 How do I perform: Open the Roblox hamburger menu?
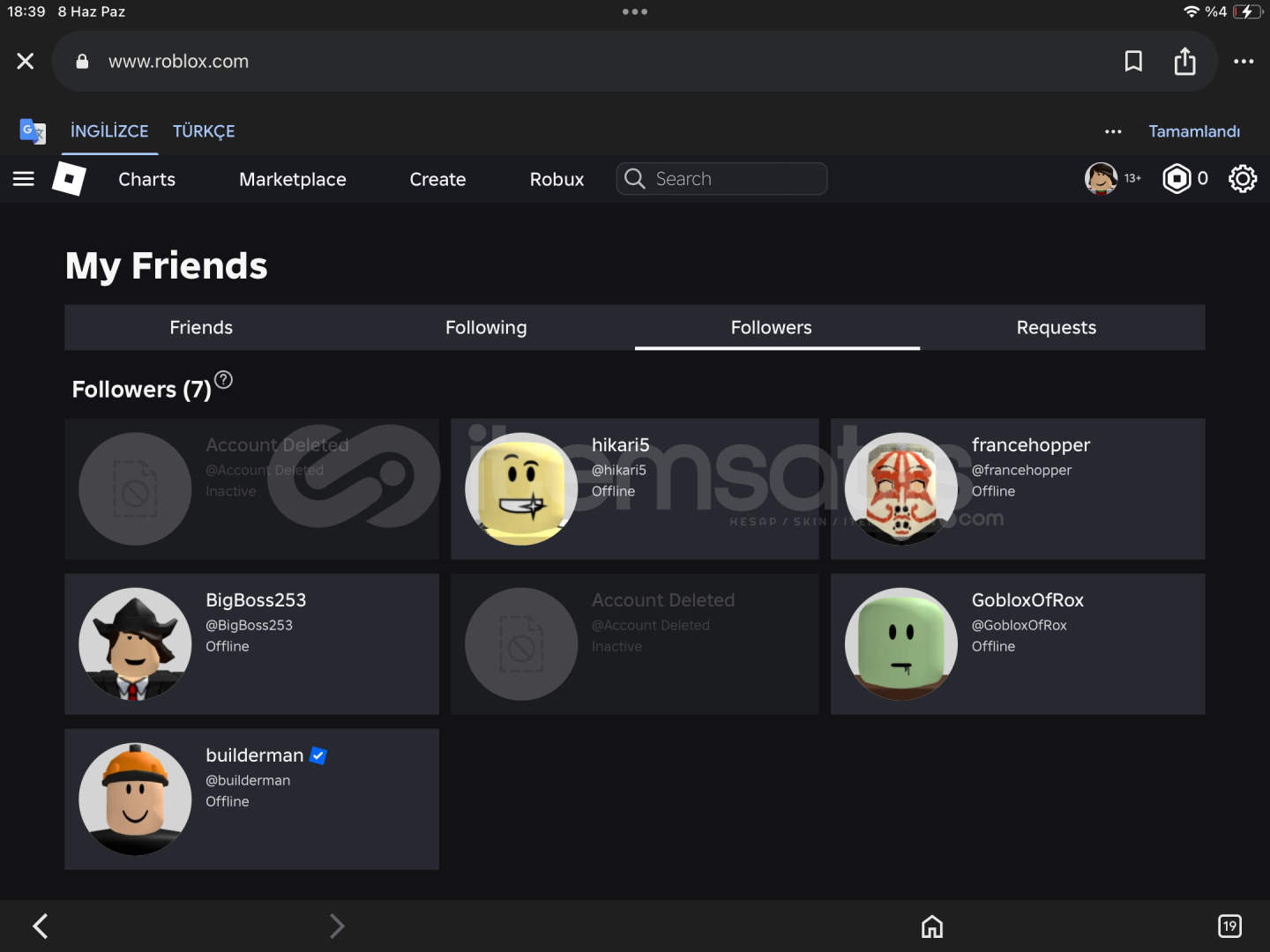[x=24, y=179]
